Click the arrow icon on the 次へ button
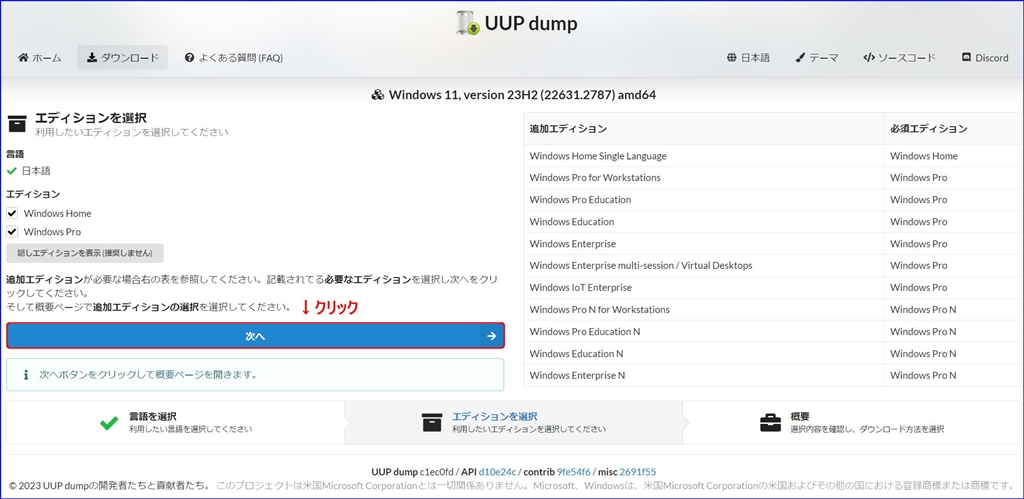Viewport: 1024px width, 499px height. 491,336
